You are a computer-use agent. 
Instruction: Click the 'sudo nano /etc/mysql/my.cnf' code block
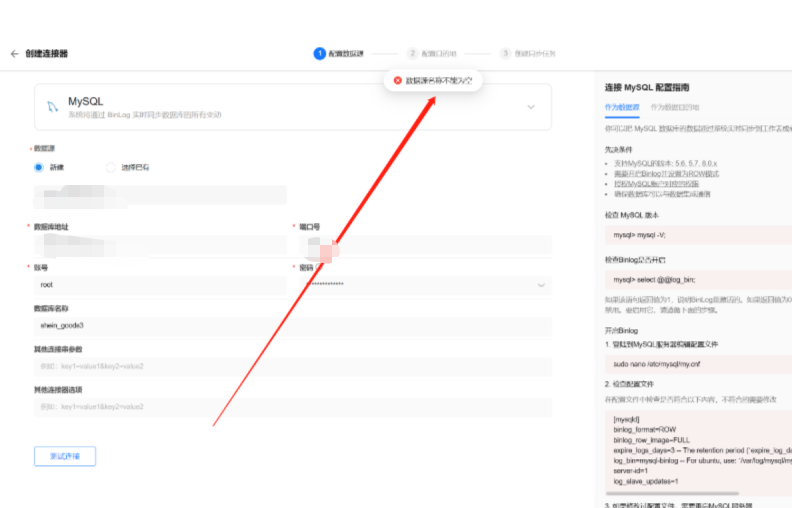pyautogui.click(x=699, y=364)
